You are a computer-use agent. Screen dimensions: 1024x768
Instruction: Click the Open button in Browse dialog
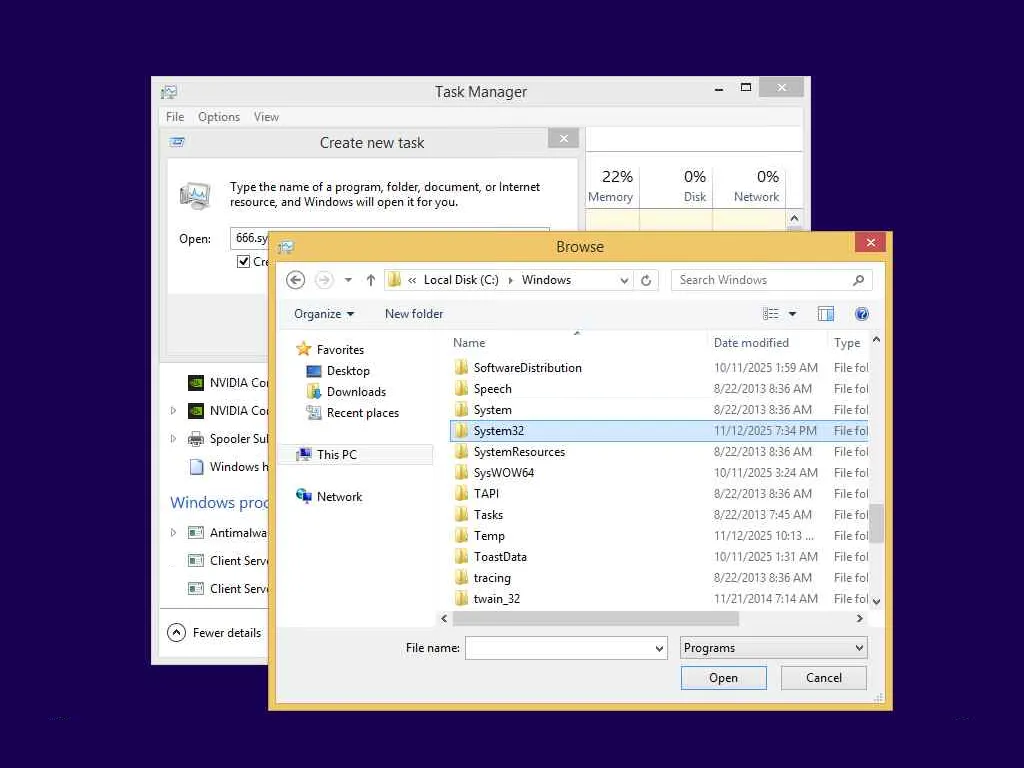coord(724,678)
